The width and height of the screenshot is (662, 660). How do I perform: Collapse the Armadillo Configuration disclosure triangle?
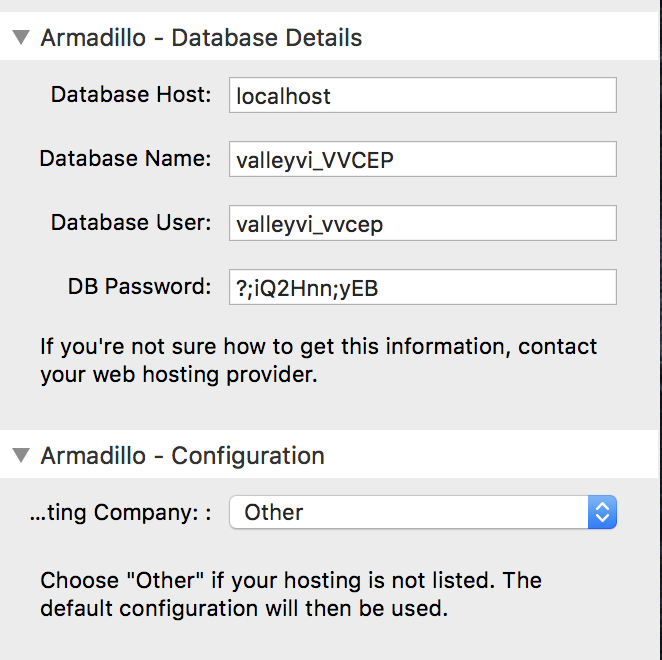click(21, 455)
